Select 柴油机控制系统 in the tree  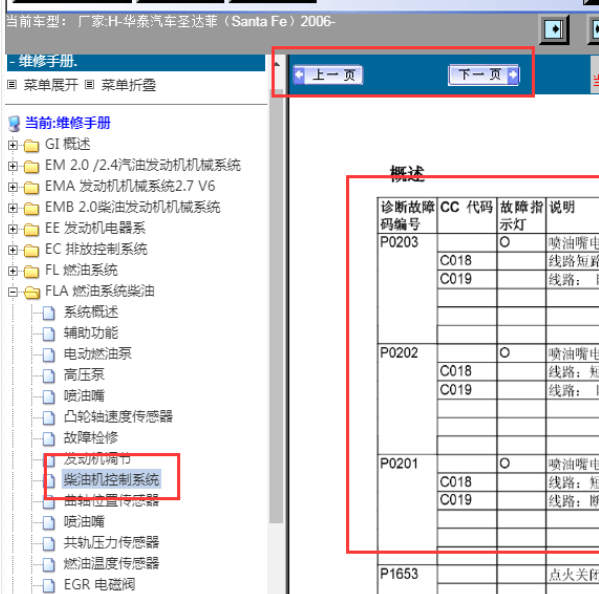(111, 480)
